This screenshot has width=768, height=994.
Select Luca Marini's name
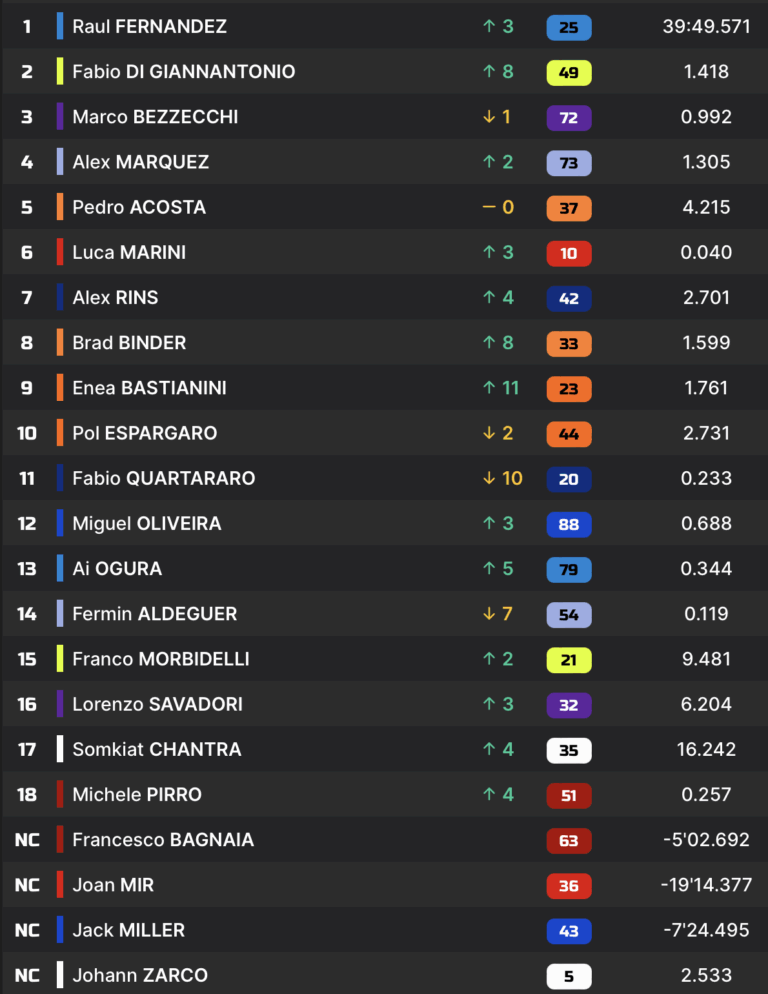(129, 253)
